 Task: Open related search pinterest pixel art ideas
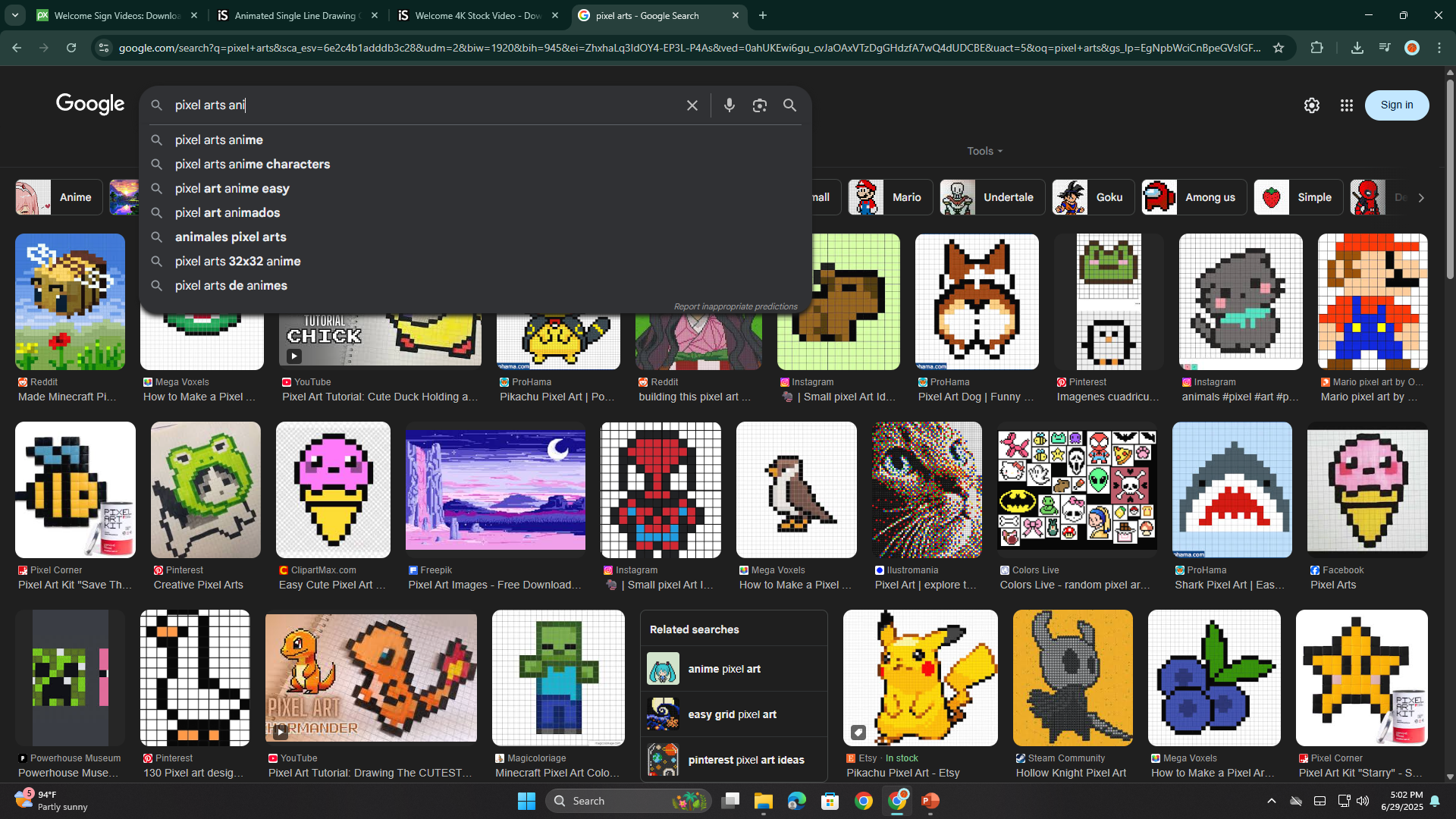[x=734, y=759]
